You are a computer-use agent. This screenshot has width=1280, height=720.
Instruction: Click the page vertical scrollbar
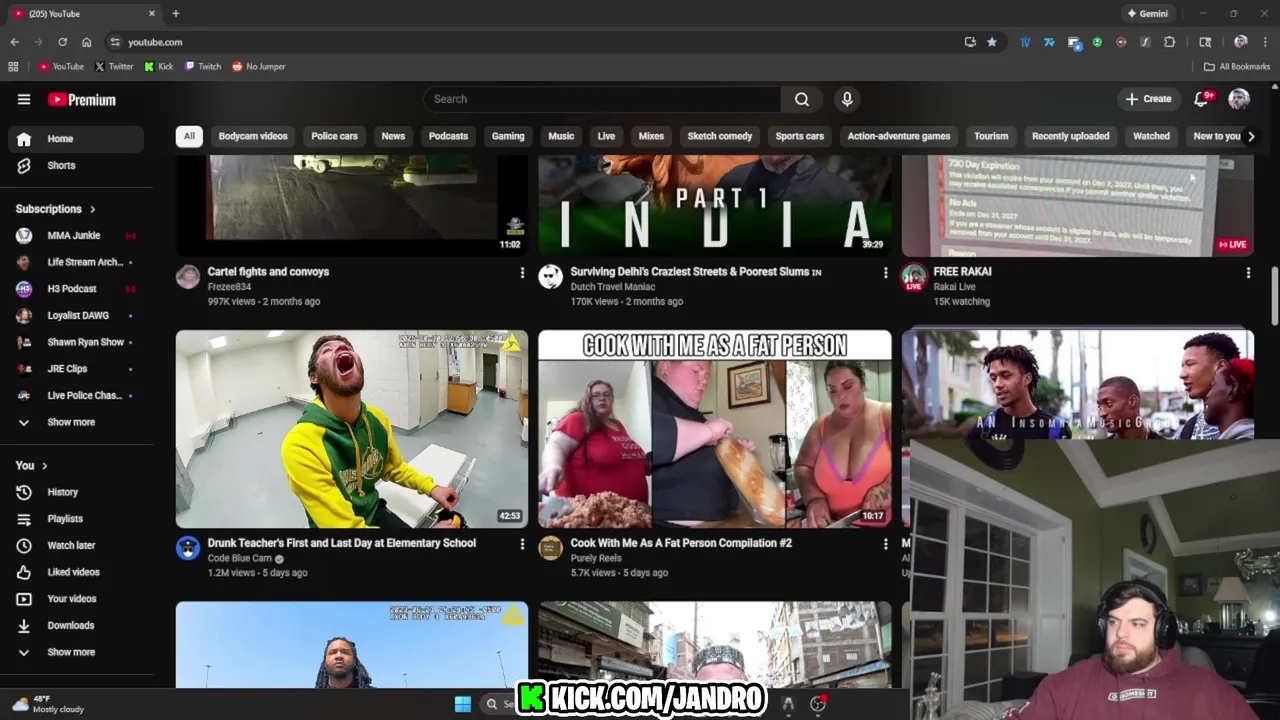pos(1274,296)
